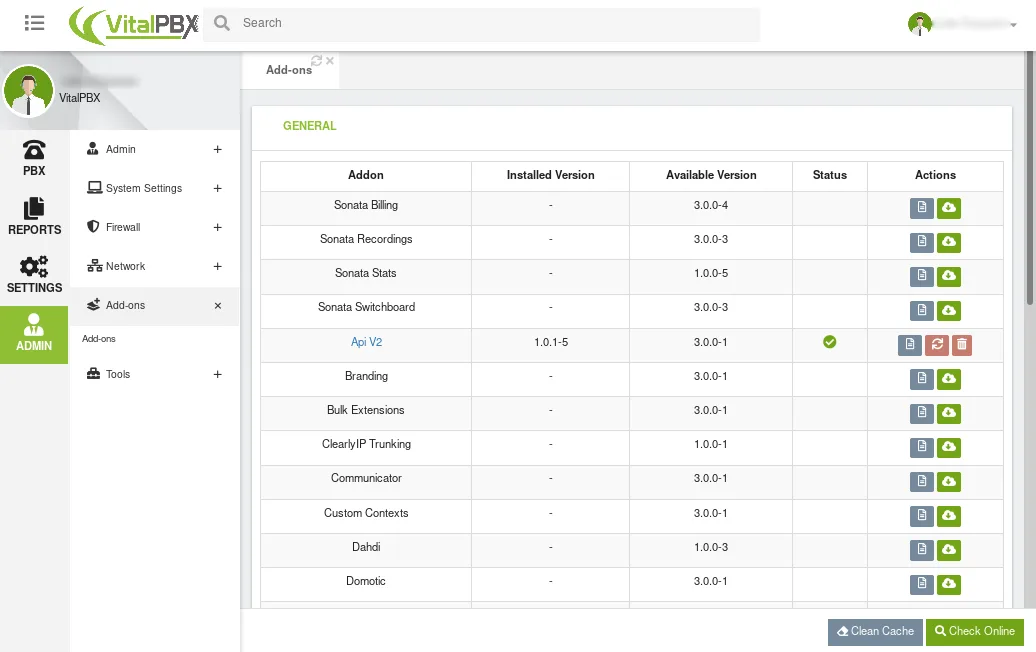Click the Check Online button
Image resolution: width=1036 pixels, height=652 pixels.
pos(975,632)
